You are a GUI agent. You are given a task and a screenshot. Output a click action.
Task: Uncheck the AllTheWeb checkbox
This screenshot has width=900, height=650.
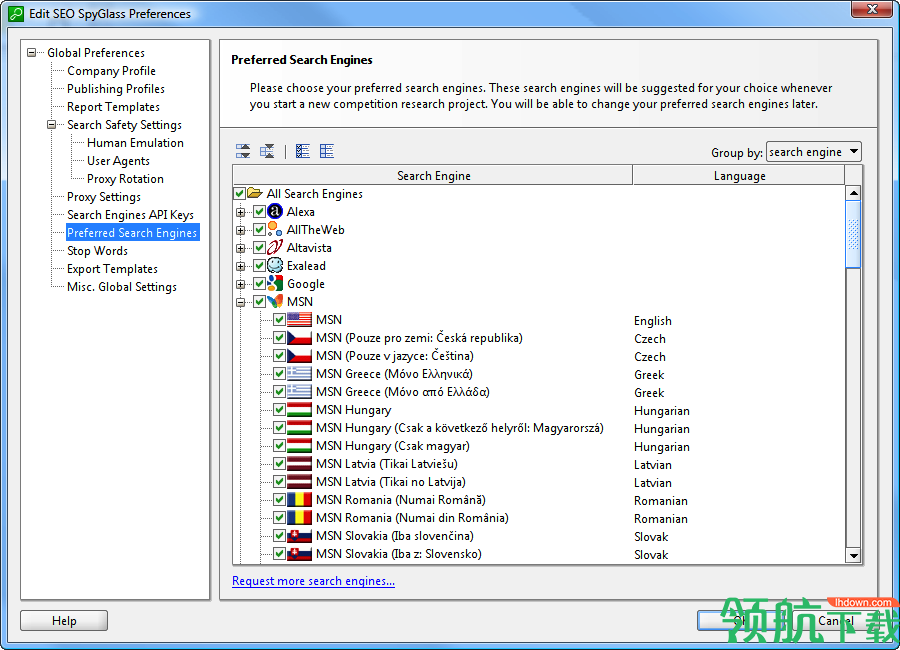[x=259, y=230]
